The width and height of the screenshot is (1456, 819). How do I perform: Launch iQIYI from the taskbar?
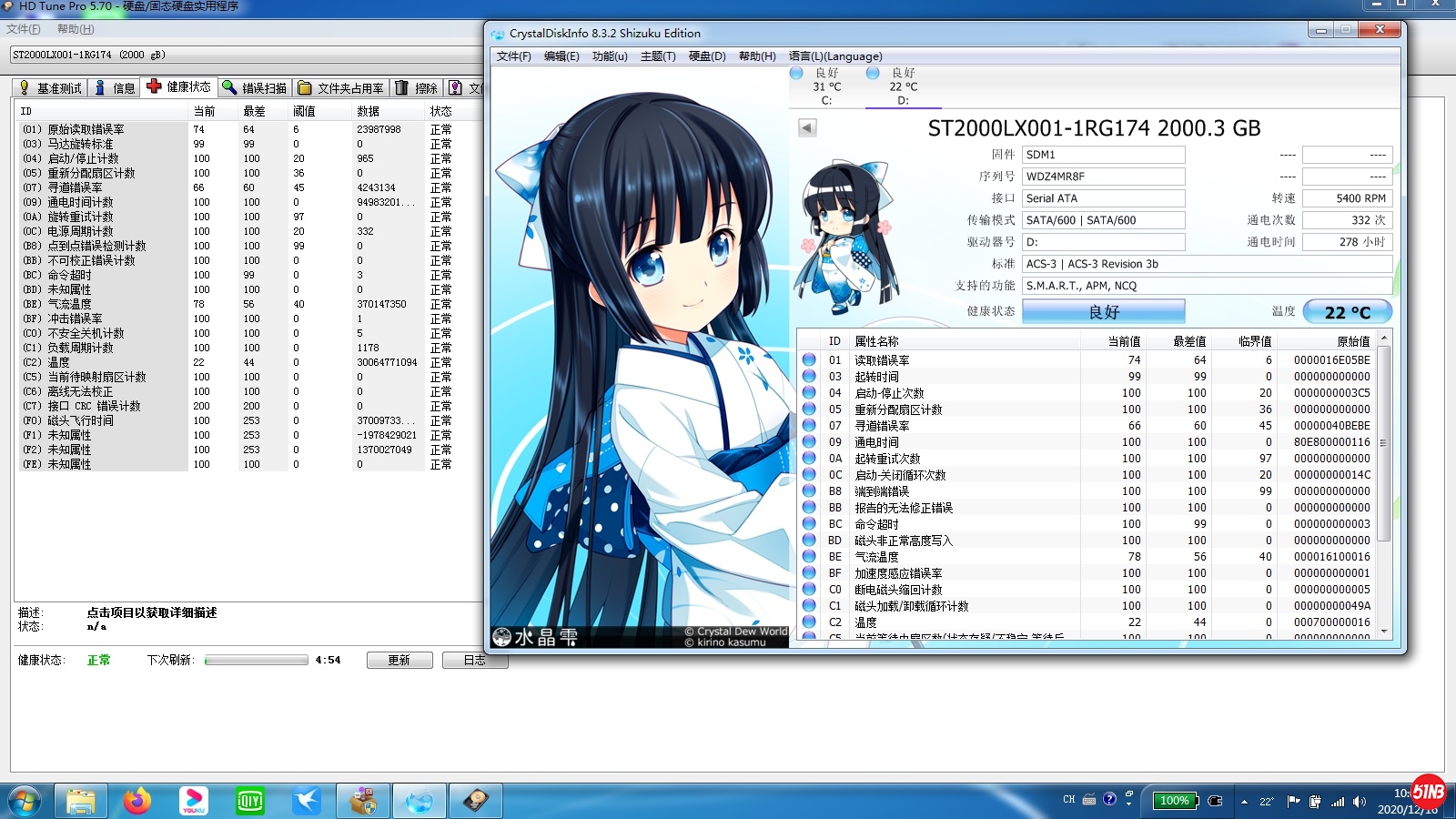pyautogui.click(x=249, y=801)
